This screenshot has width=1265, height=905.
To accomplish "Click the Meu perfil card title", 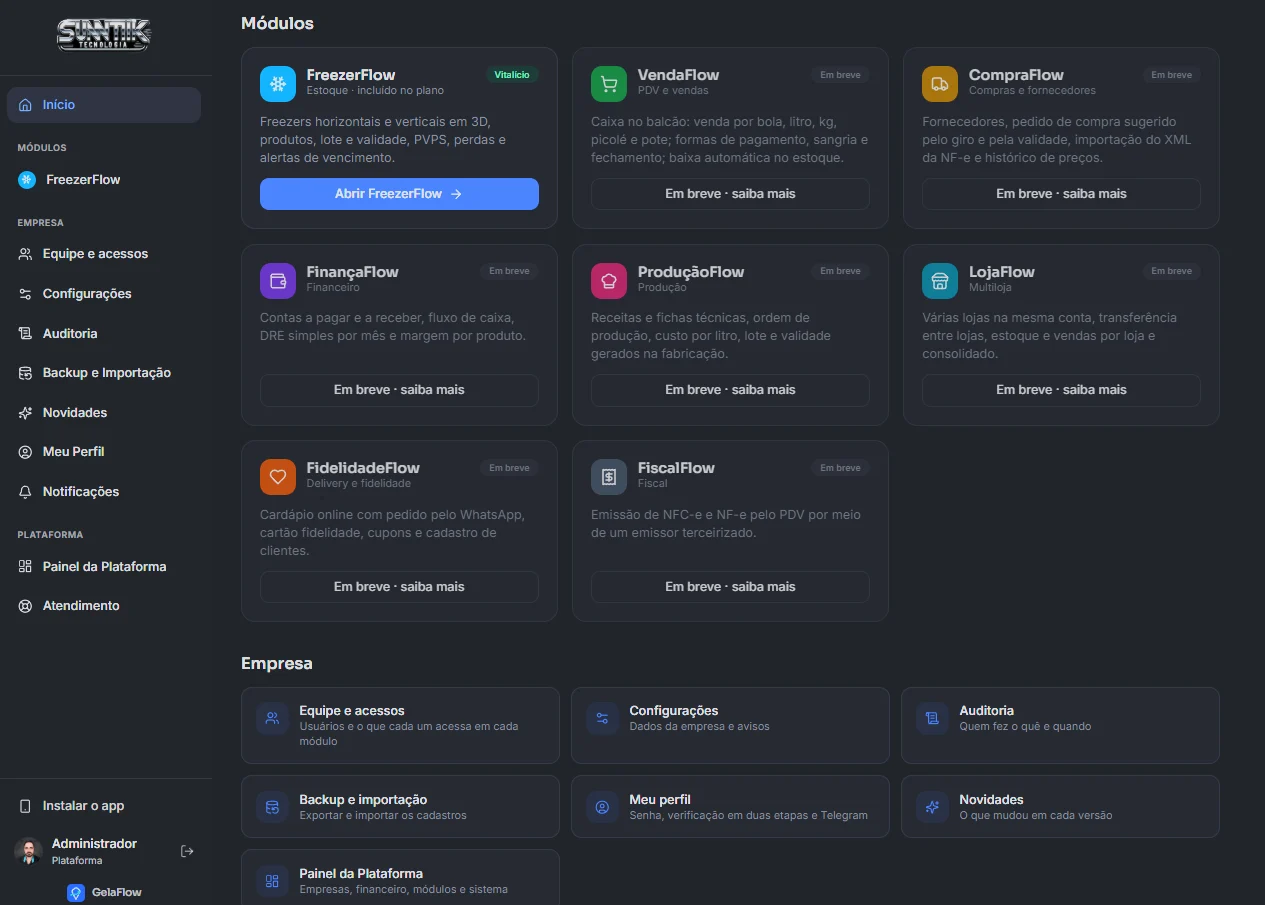I will [x=660, y=800].
